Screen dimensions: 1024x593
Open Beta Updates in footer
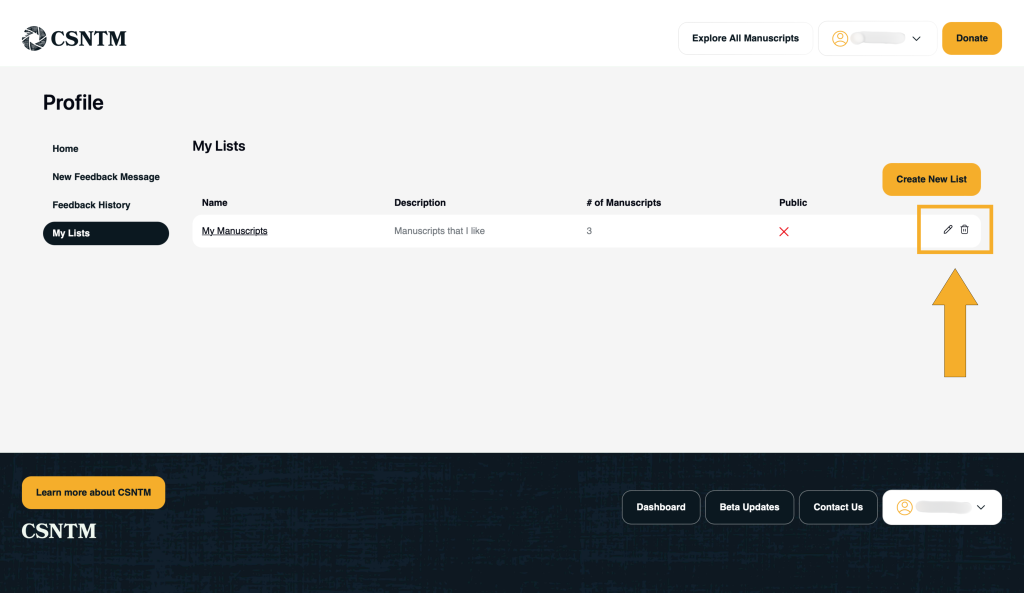(x=749, y=507)
